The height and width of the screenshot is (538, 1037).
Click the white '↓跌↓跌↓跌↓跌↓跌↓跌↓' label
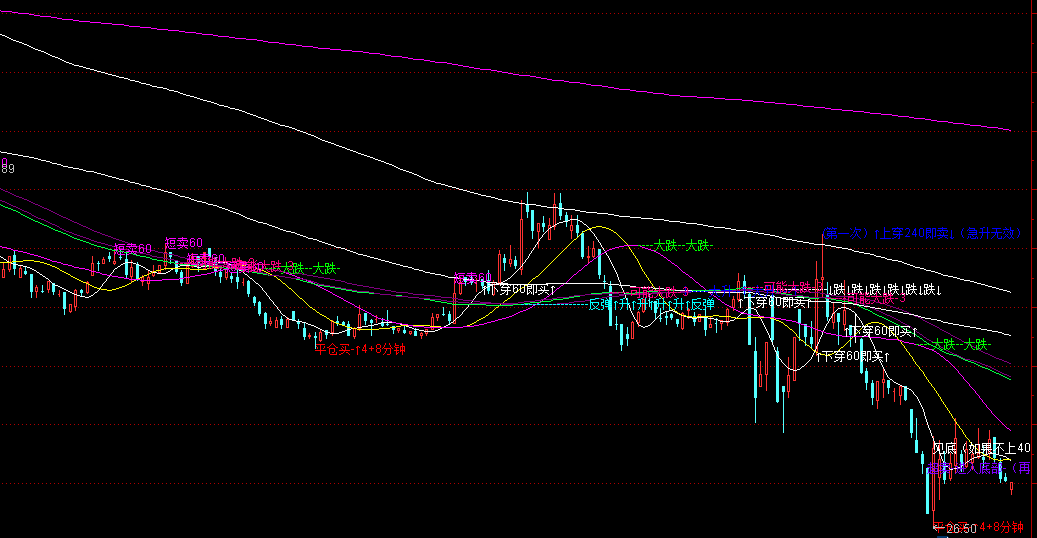pos(884,290)
